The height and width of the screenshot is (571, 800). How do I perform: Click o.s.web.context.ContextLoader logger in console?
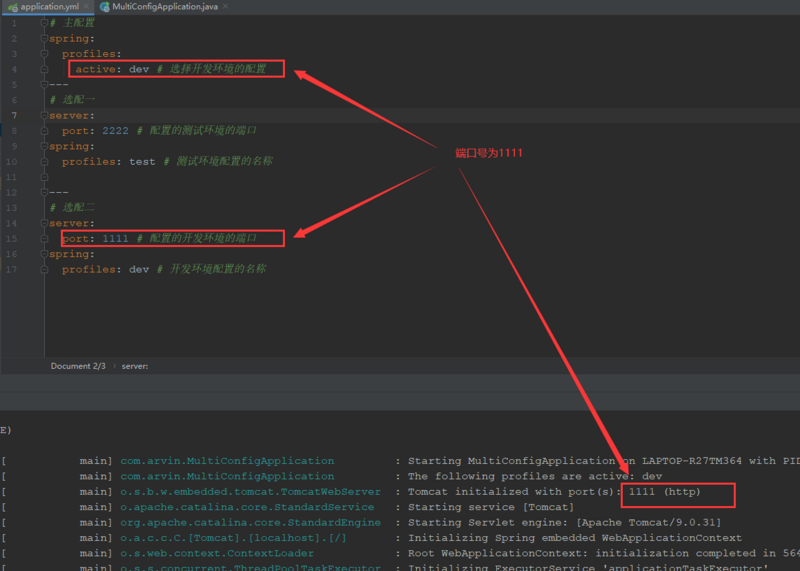(217, 553)
